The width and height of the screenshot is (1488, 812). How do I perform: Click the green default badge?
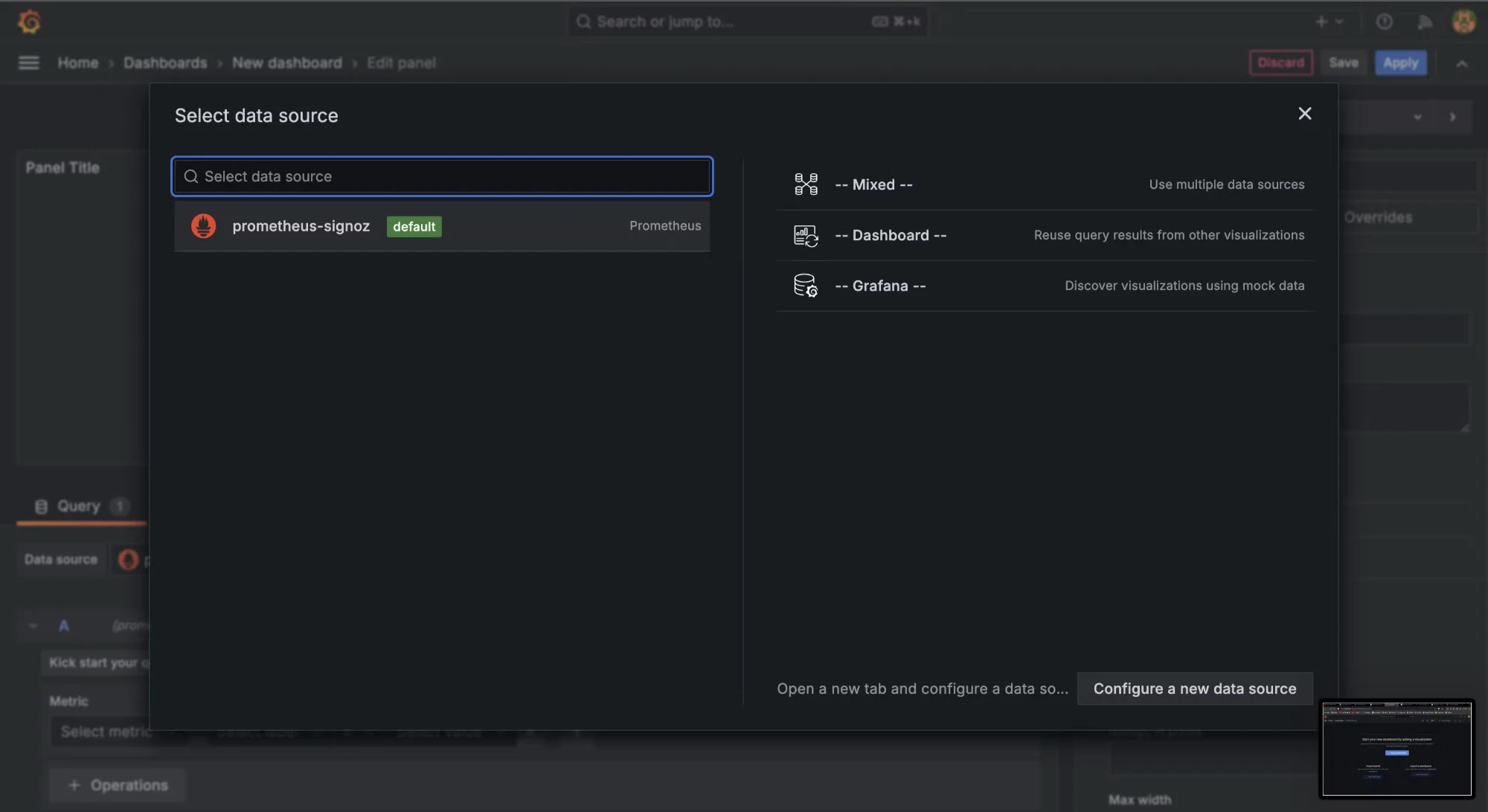414,227
